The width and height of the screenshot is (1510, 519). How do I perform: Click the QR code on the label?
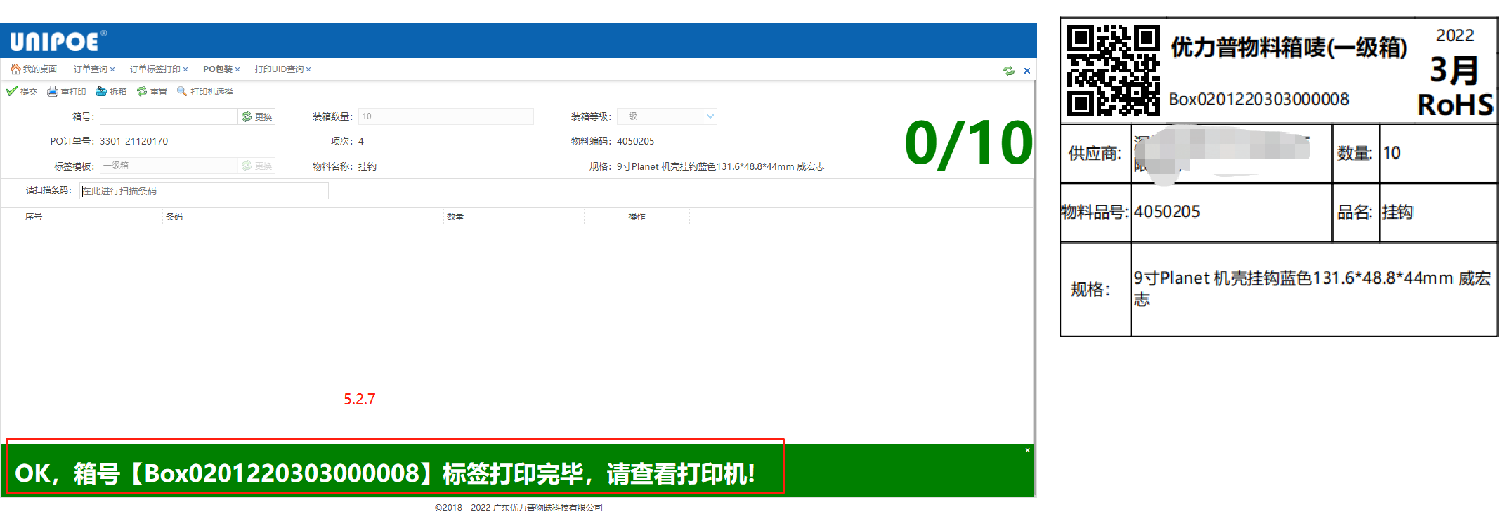[x=1113, y=69]
